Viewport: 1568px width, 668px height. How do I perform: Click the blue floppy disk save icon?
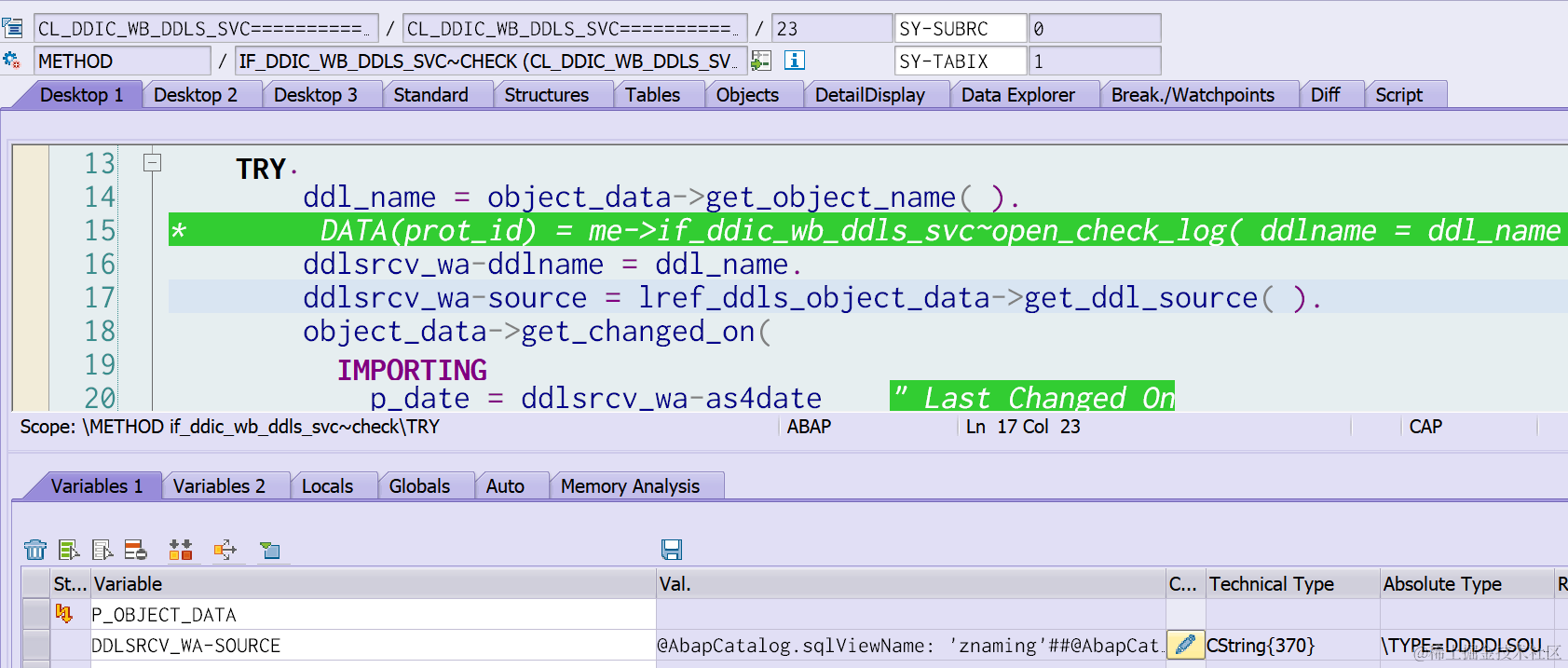(x=672, y=550)
